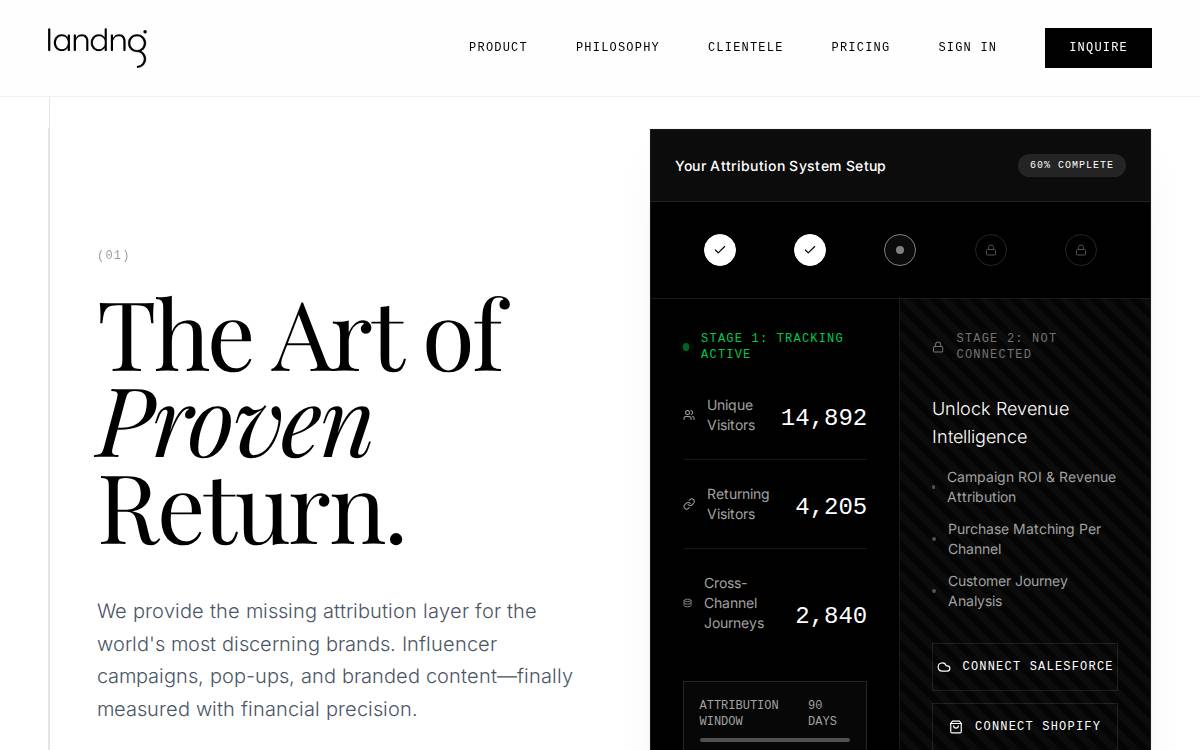
Task: Select the first completed step checkmark
Action: pyautogui.click(x=720, y=250)
